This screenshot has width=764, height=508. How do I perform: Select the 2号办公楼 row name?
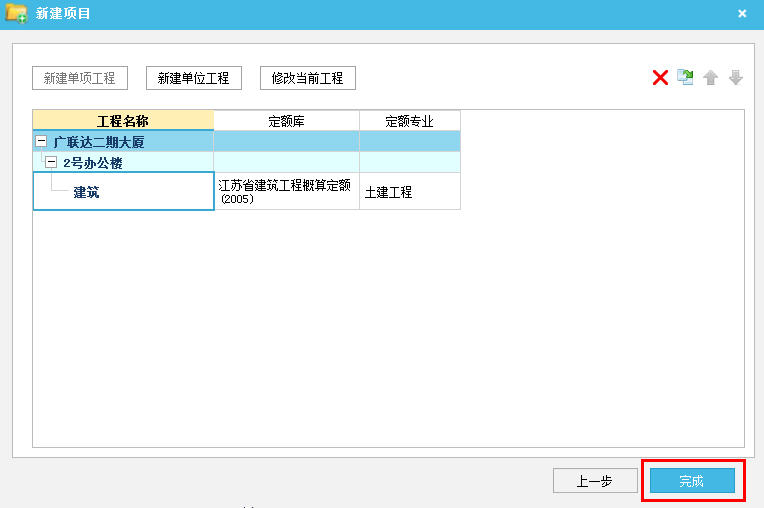[x=93, y=163]
